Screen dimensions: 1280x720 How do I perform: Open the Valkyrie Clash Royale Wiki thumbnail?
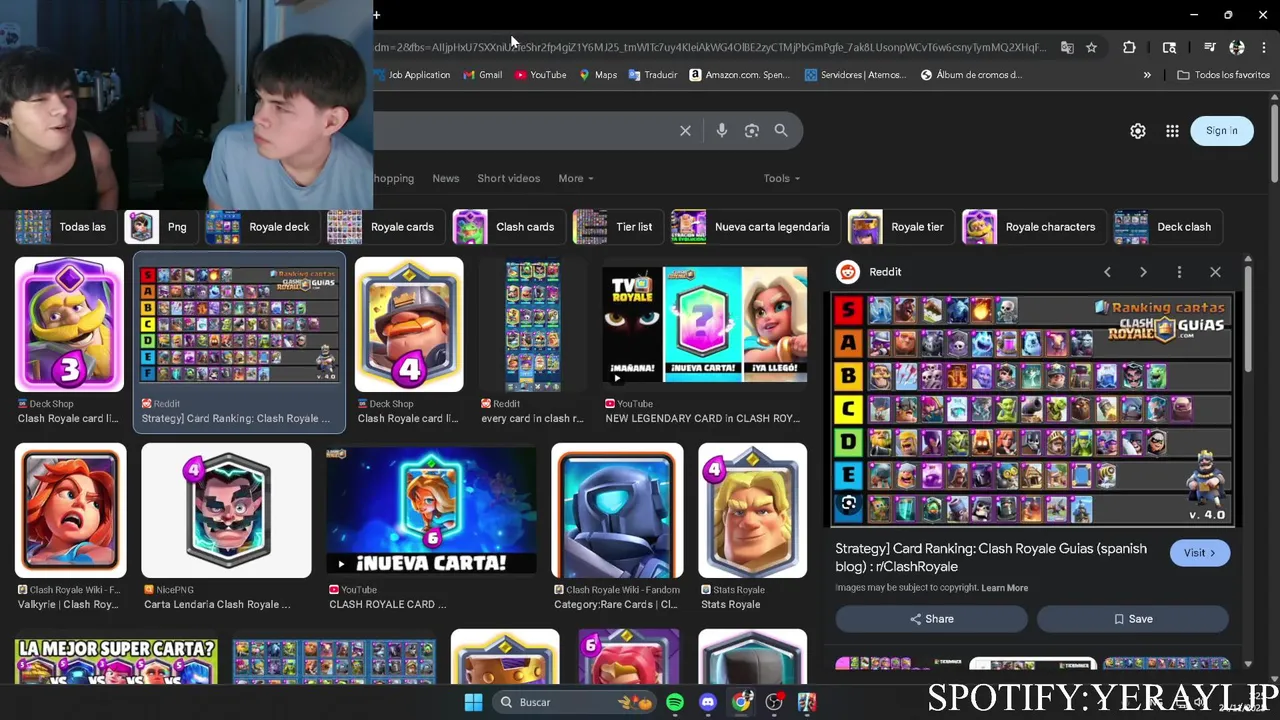70,511
